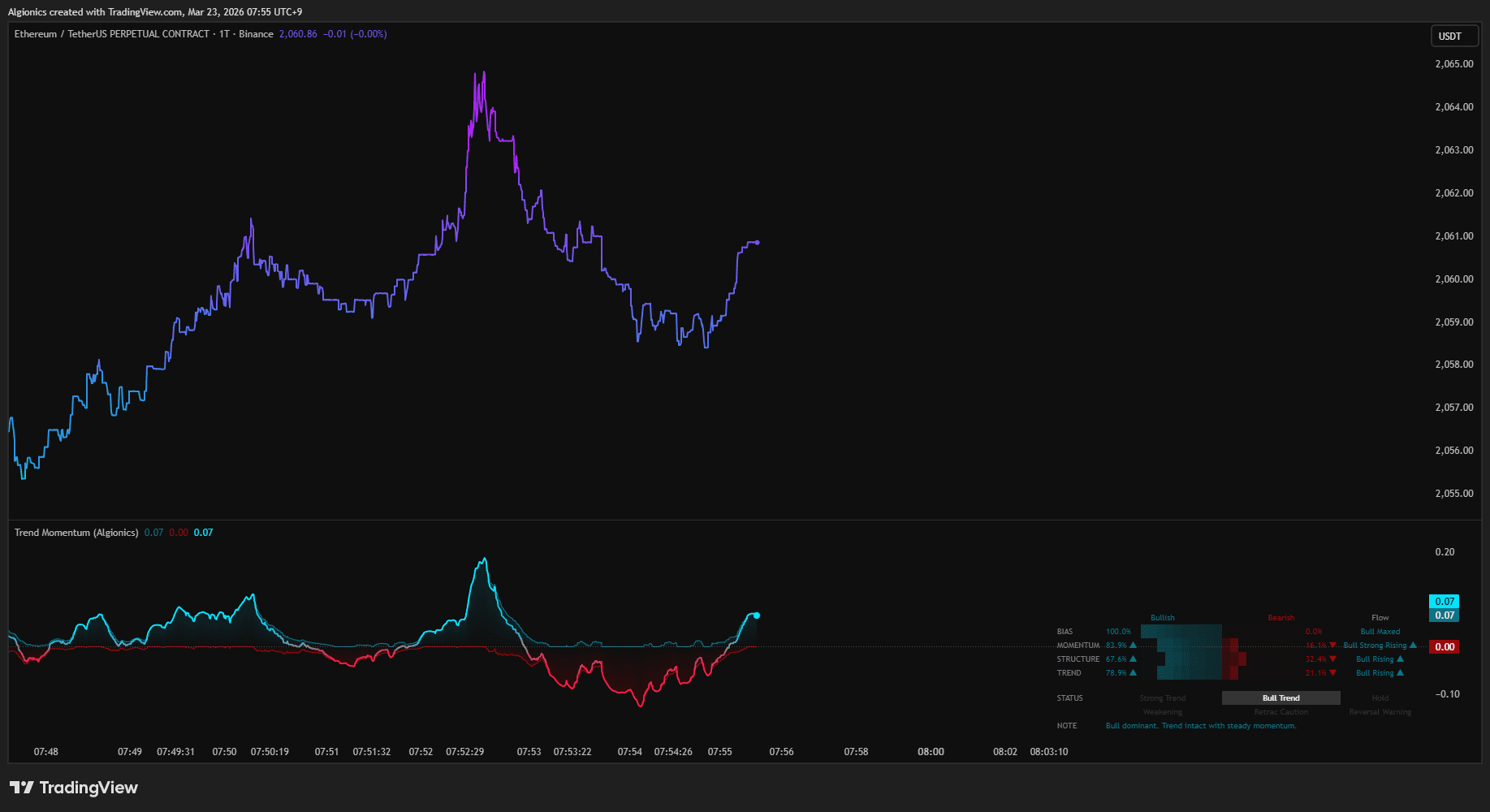Click the 07:49:31 time axis label

[x=175, y=752]
